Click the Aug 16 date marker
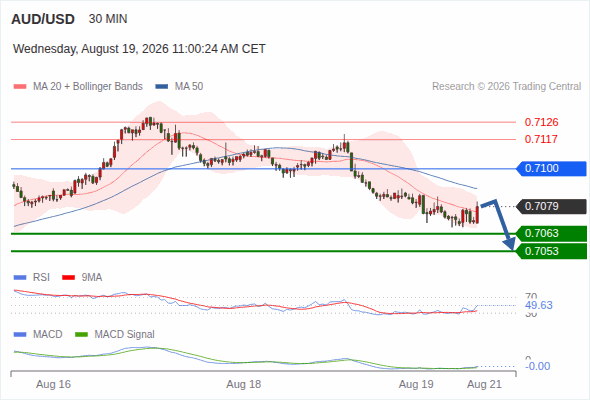The width and height of the screenshot is (590, 400). pyautogui.click(x=53, y=384)
